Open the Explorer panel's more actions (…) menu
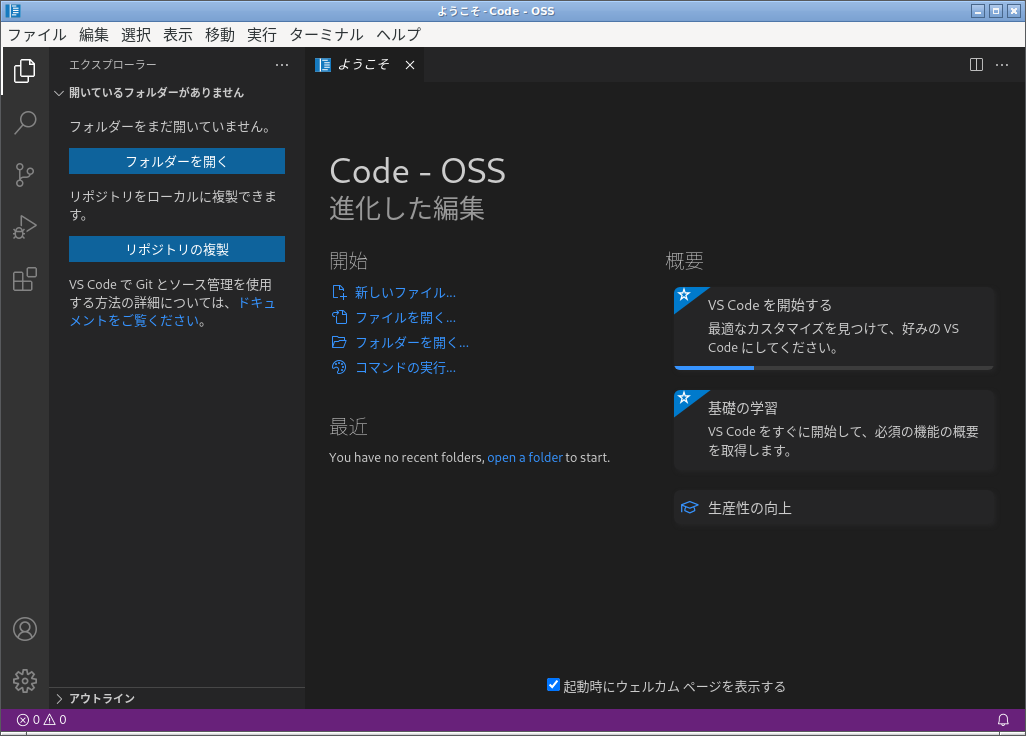 (x=282, y=65)
